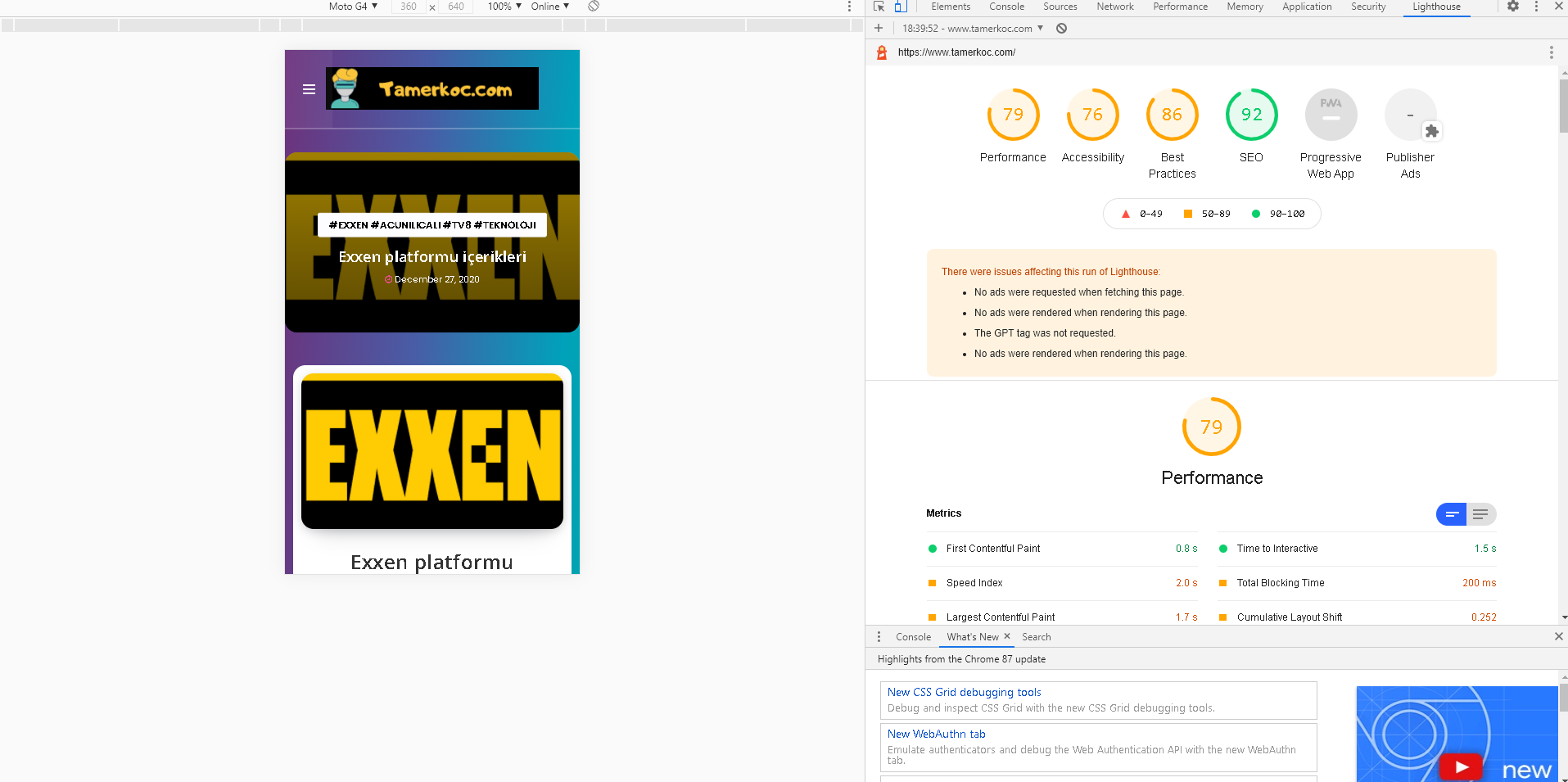Click the viewport height field showing 640

[456, 7]
